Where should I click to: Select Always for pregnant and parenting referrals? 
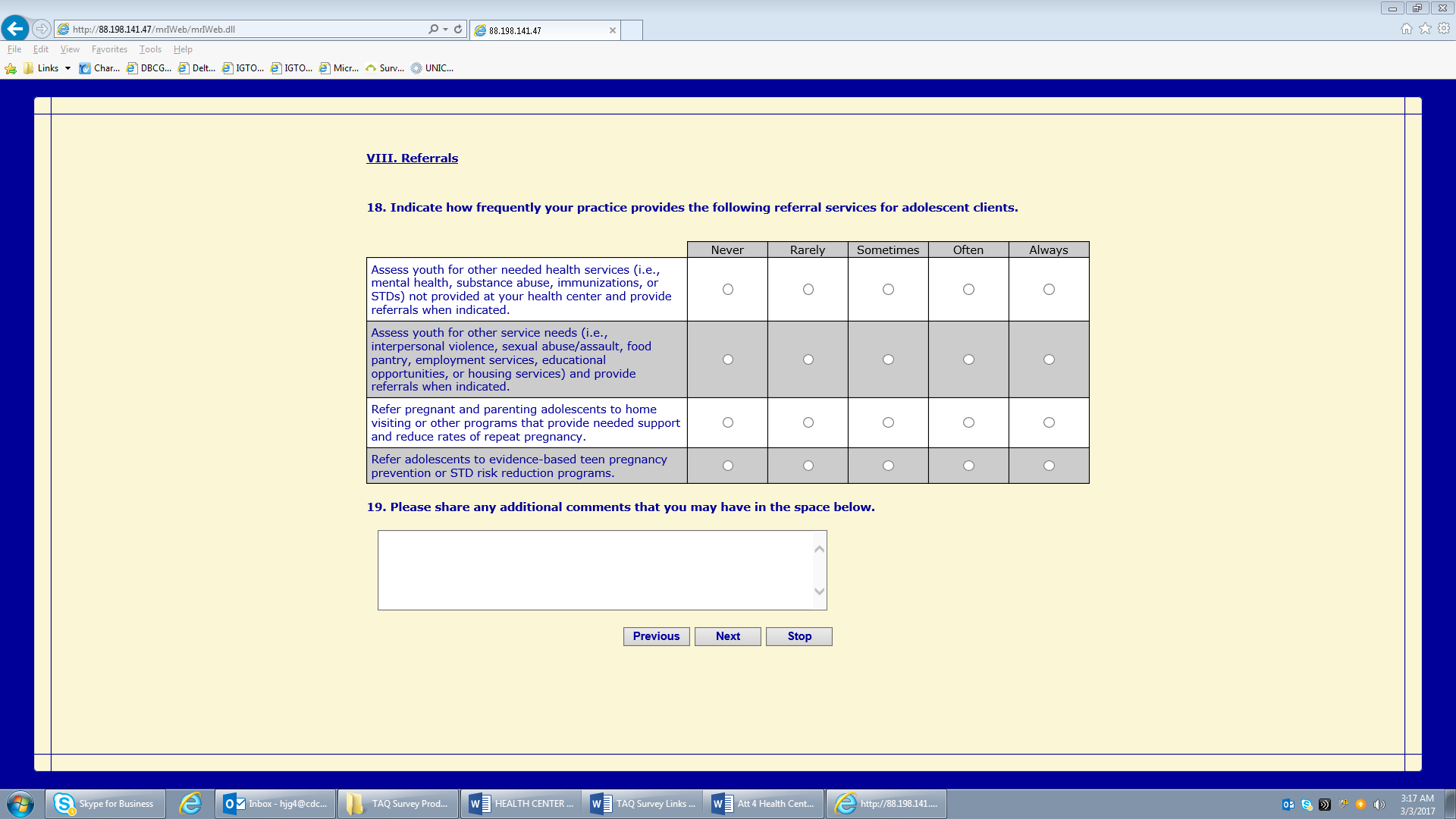[x=1049, y=422]
